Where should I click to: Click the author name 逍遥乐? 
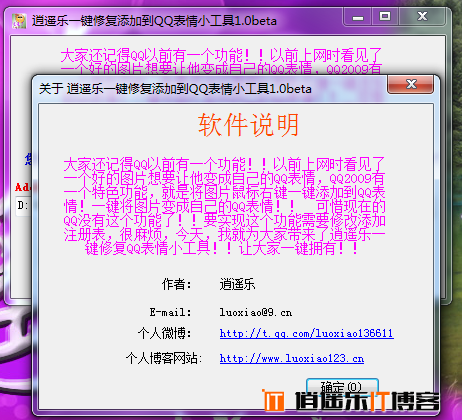tap(237, 284)
